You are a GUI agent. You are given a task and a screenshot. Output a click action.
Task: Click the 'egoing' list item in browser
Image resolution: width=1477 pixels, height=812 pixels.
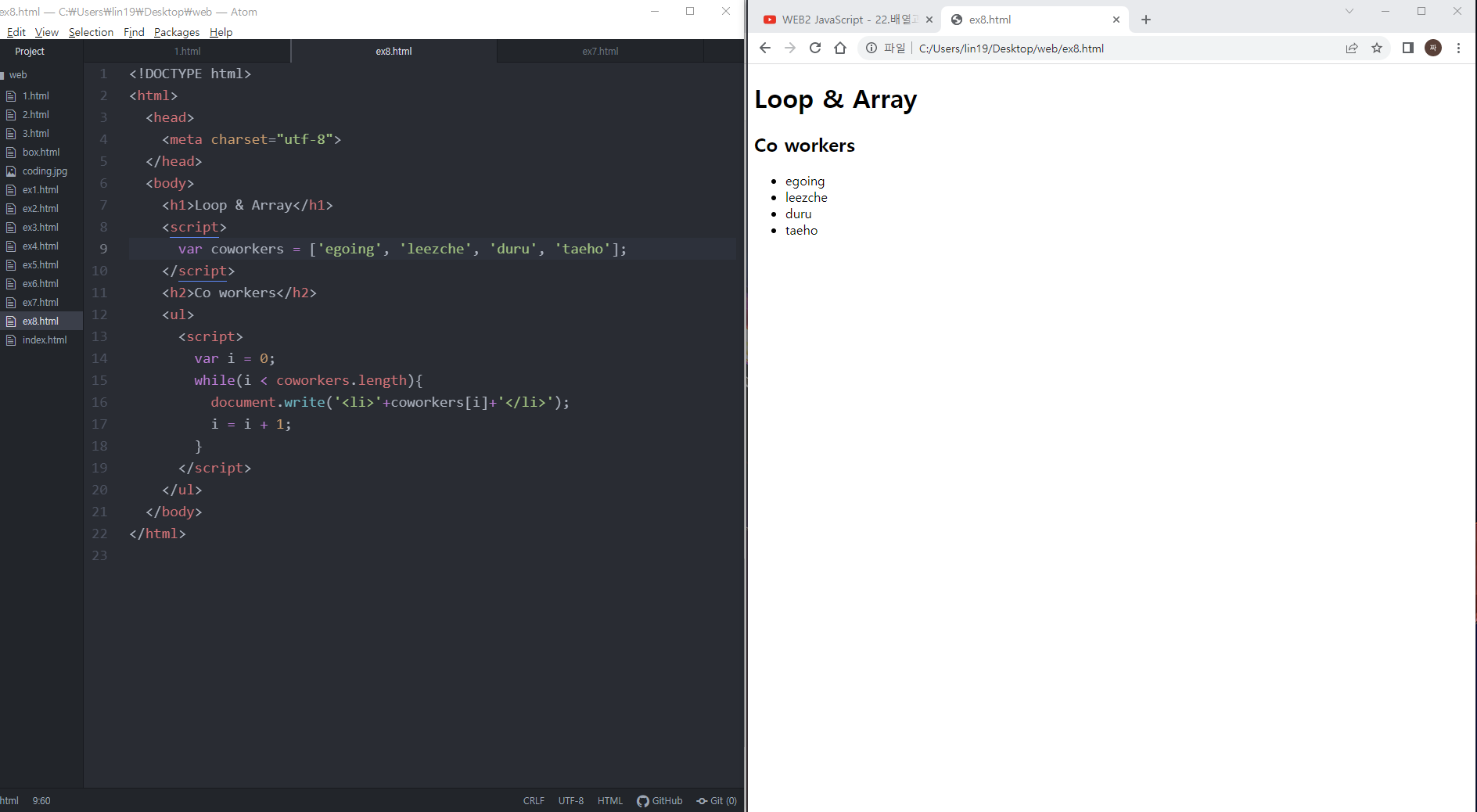(805, 181)
